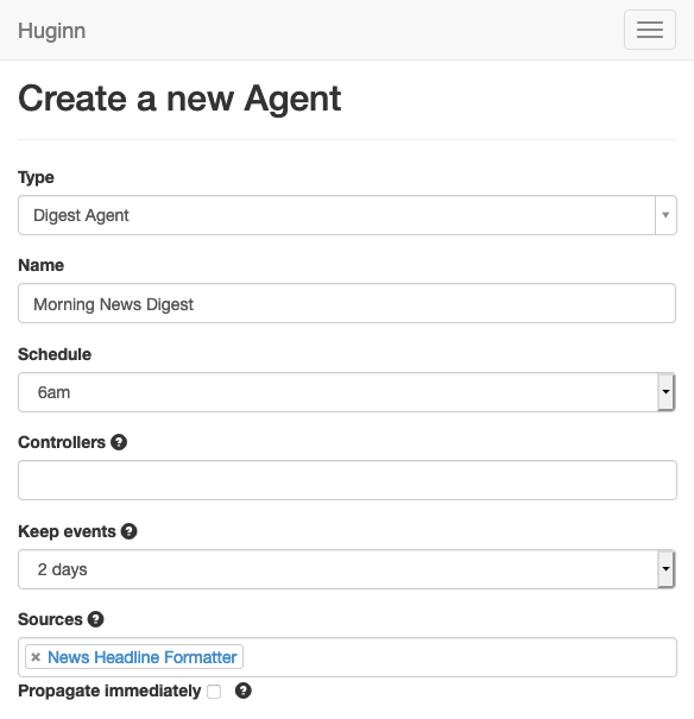Enable the Propagate immediately checkbox
The width and height of the screenshot is (694, 719).
(214, 692)
